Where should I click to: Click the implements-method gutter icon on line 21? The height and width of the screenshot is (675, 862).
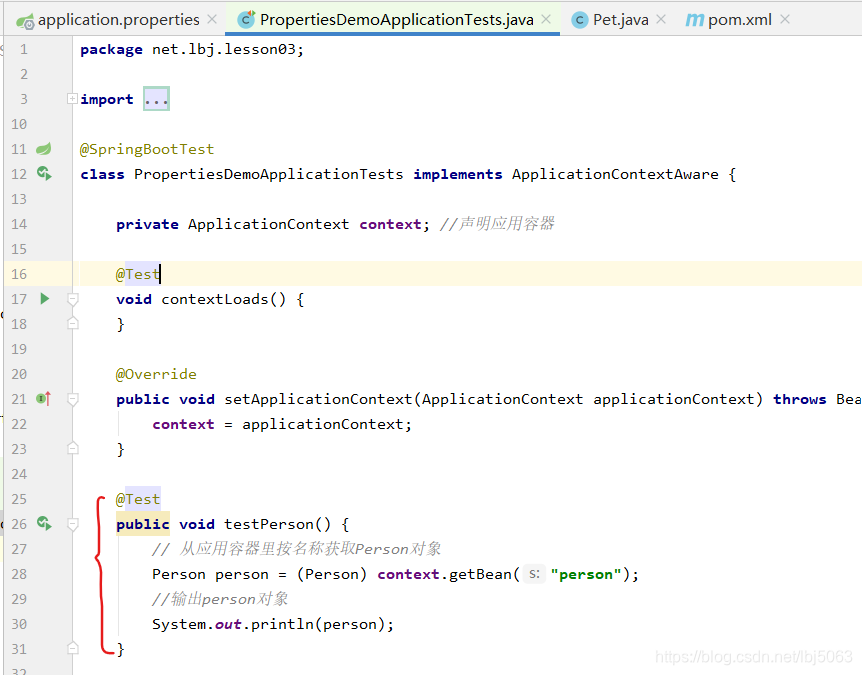(x=44, y=399)
